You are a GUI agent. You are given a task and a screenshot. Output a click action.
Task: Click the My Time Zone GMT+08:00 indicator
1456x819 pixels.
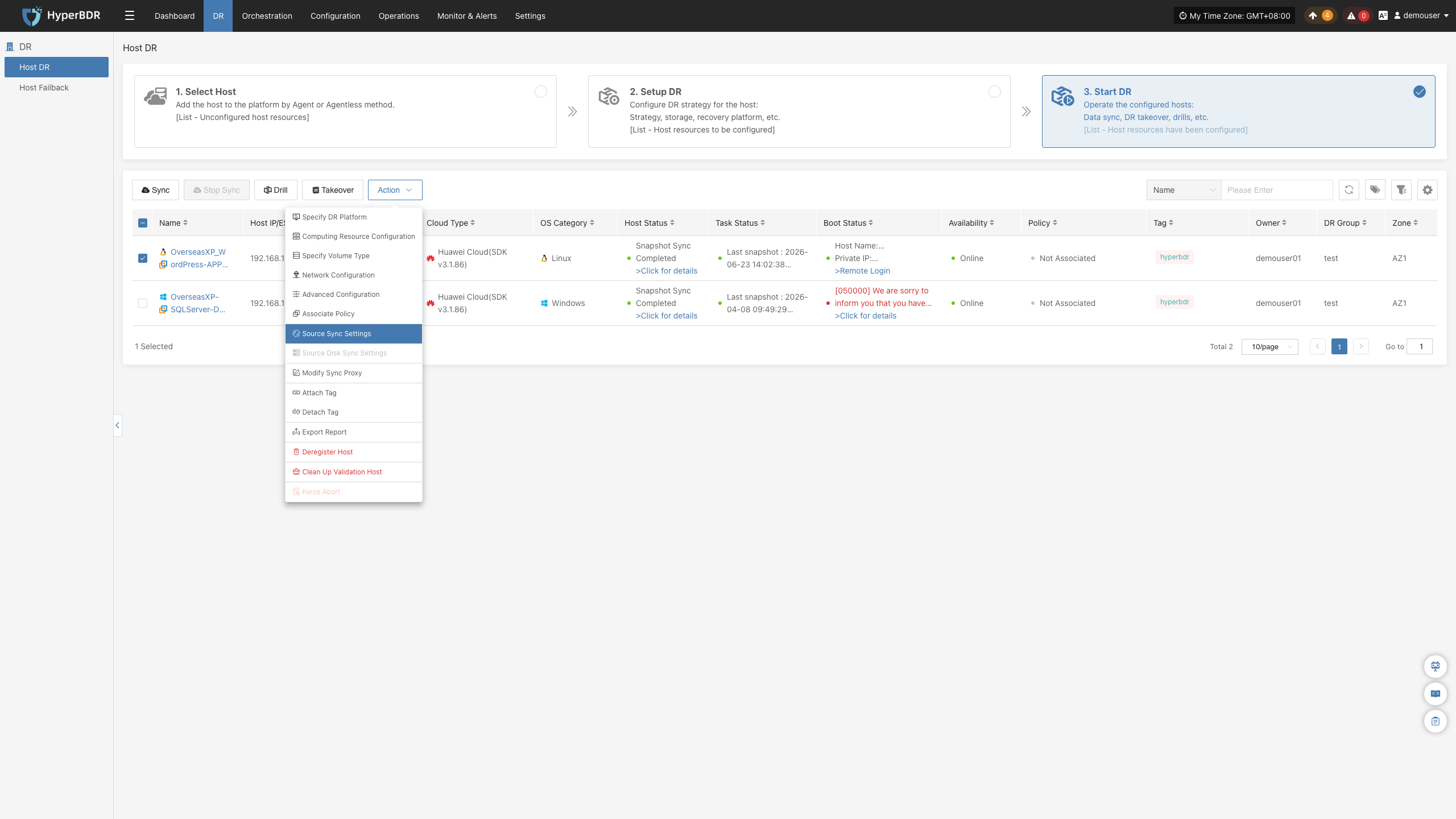[x=1234, y=16]
